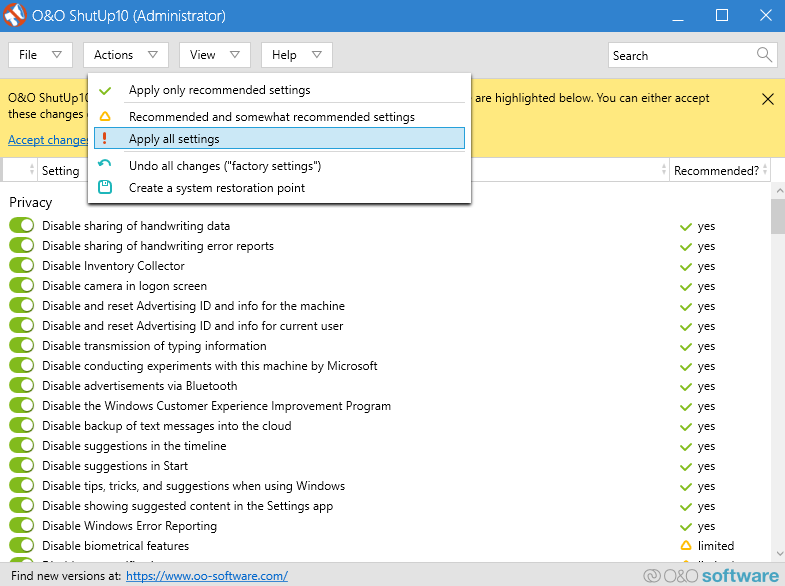Select Apply only recommended settings
785x586 pixels.
point(279,90)
